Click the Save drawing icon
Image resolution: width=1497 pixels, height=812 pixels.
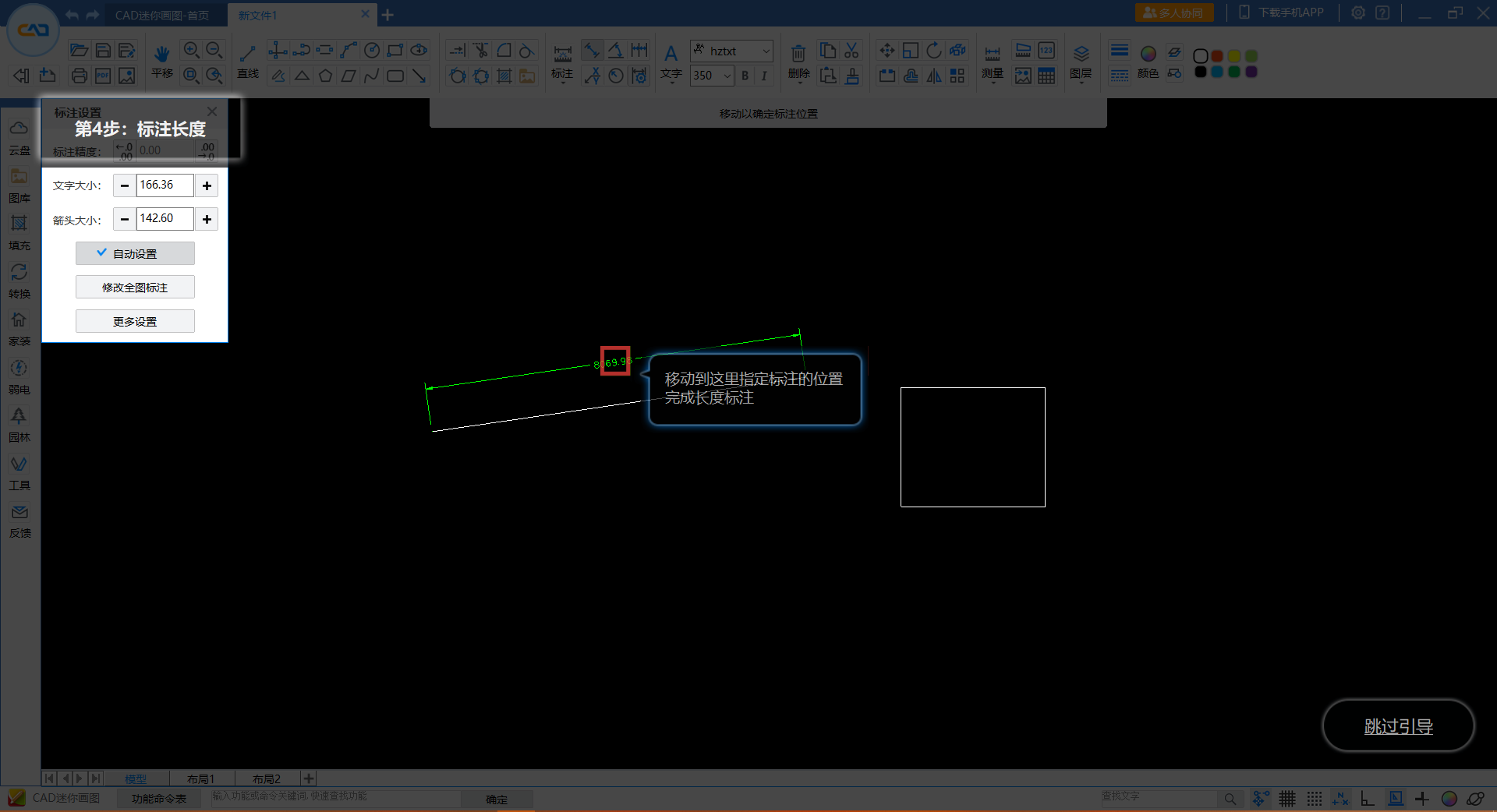click(103, 51)
